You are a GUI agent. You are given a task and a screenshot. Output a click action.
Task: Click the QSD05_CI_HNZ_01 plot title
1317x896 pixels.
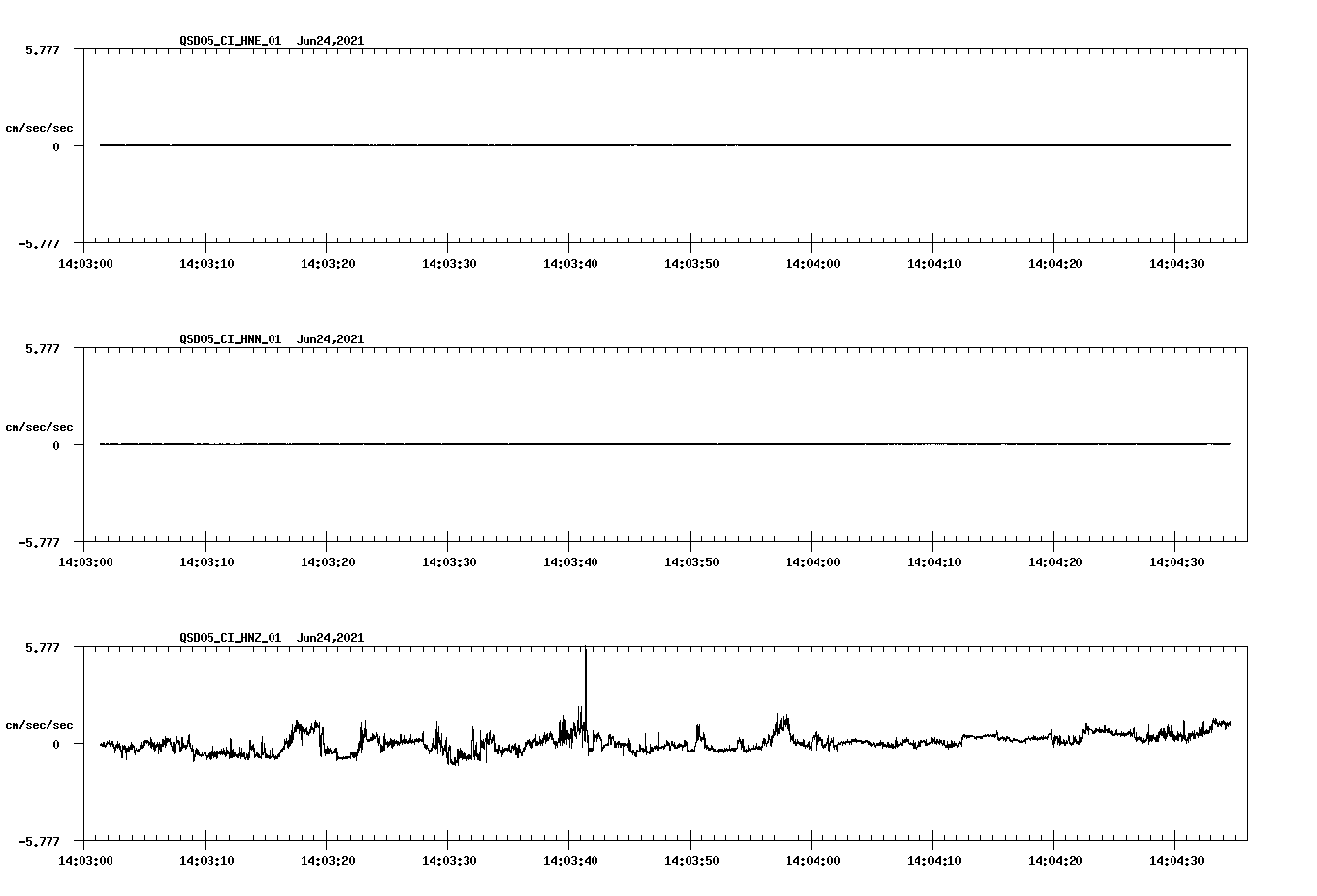pos(231,638)
